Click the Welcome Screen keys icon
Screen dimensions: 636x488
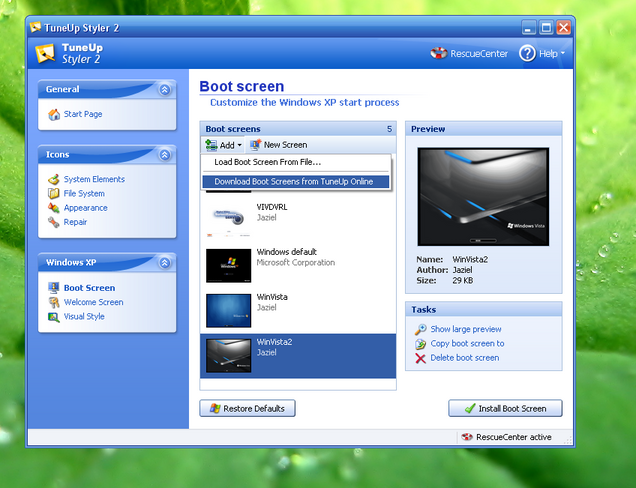54,302
